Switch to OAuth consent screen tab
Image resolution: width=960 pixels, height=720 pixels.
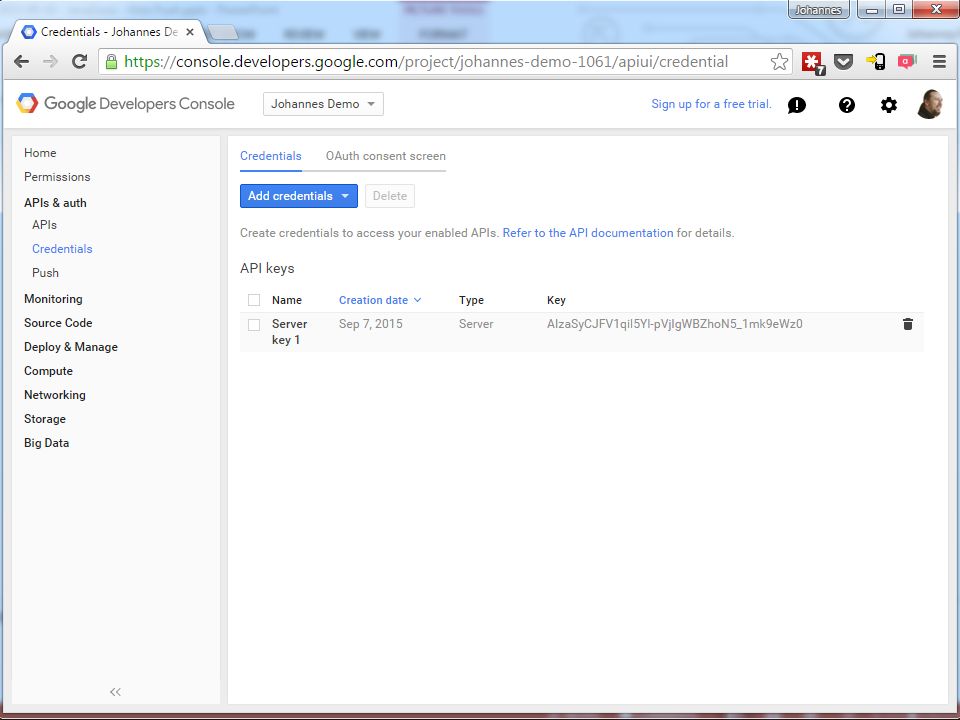point(386,156)
